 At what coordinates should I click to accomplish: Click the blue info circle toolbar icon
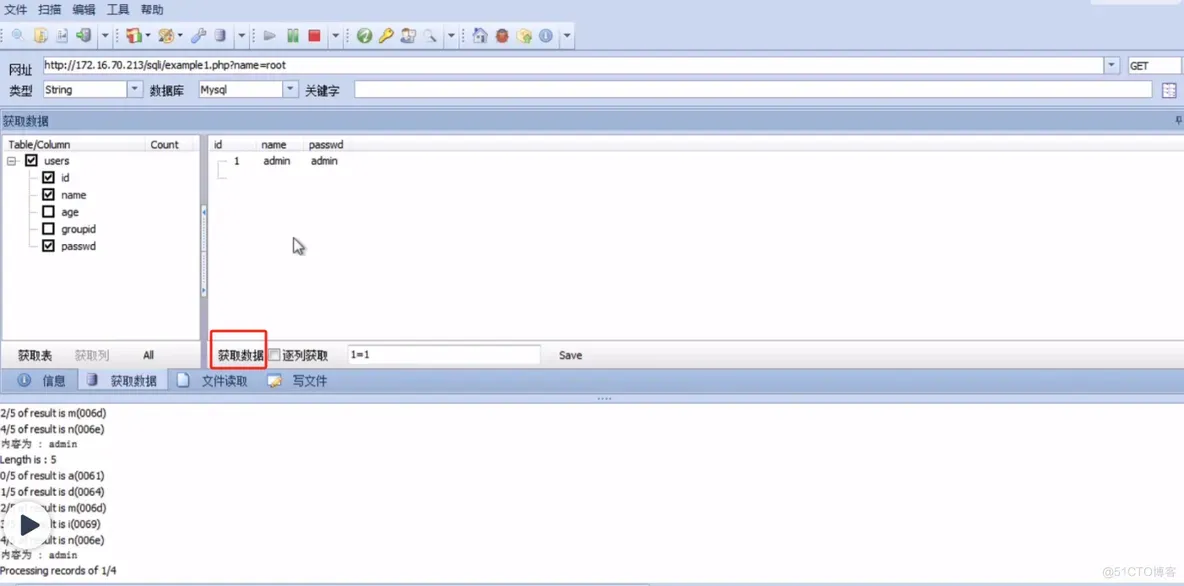545,35
